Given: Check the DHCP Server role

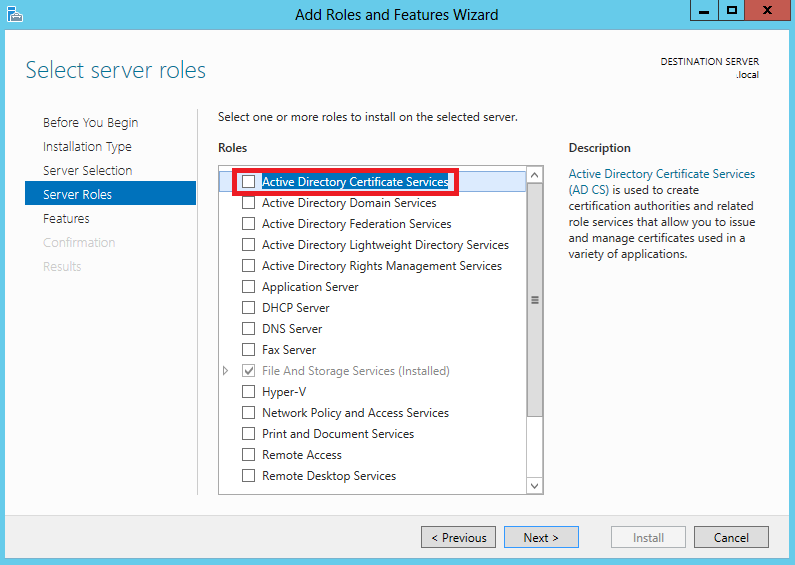Looking at the screenshot, I should (x=248, y=308).
